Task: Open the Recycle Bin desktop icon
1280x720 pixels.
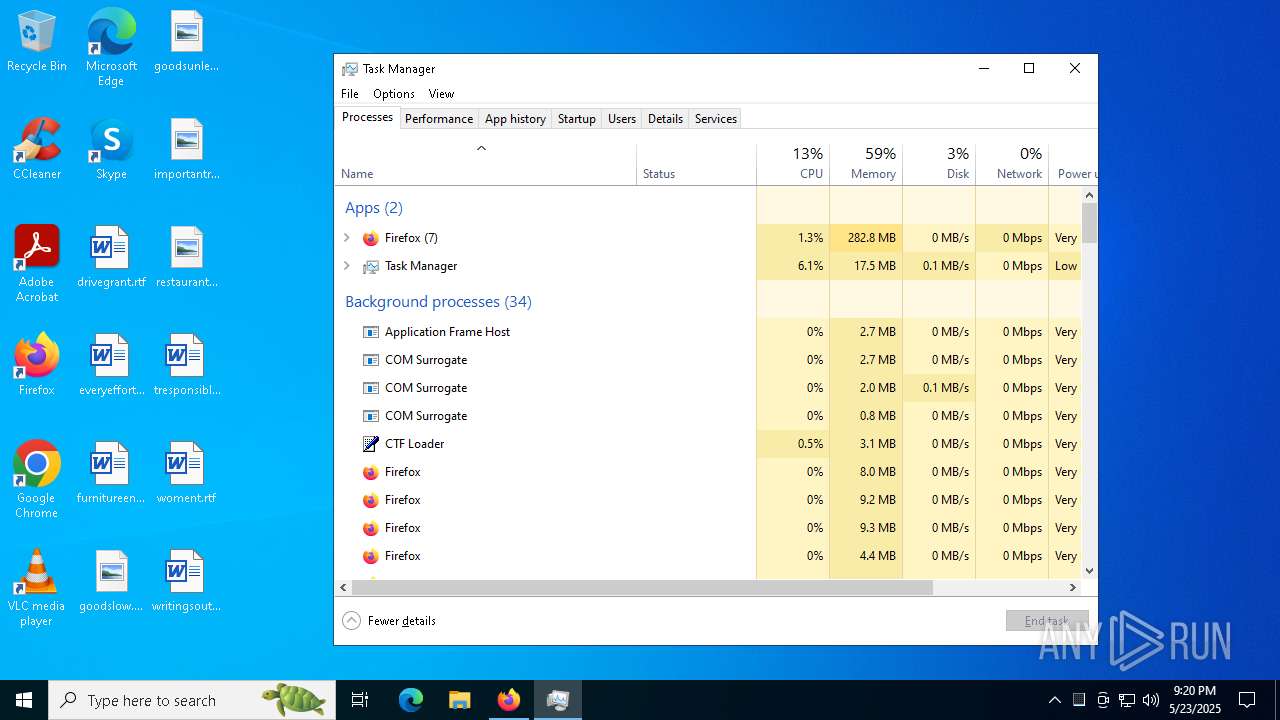Action: pyautogui.click(x=37, y=42)
